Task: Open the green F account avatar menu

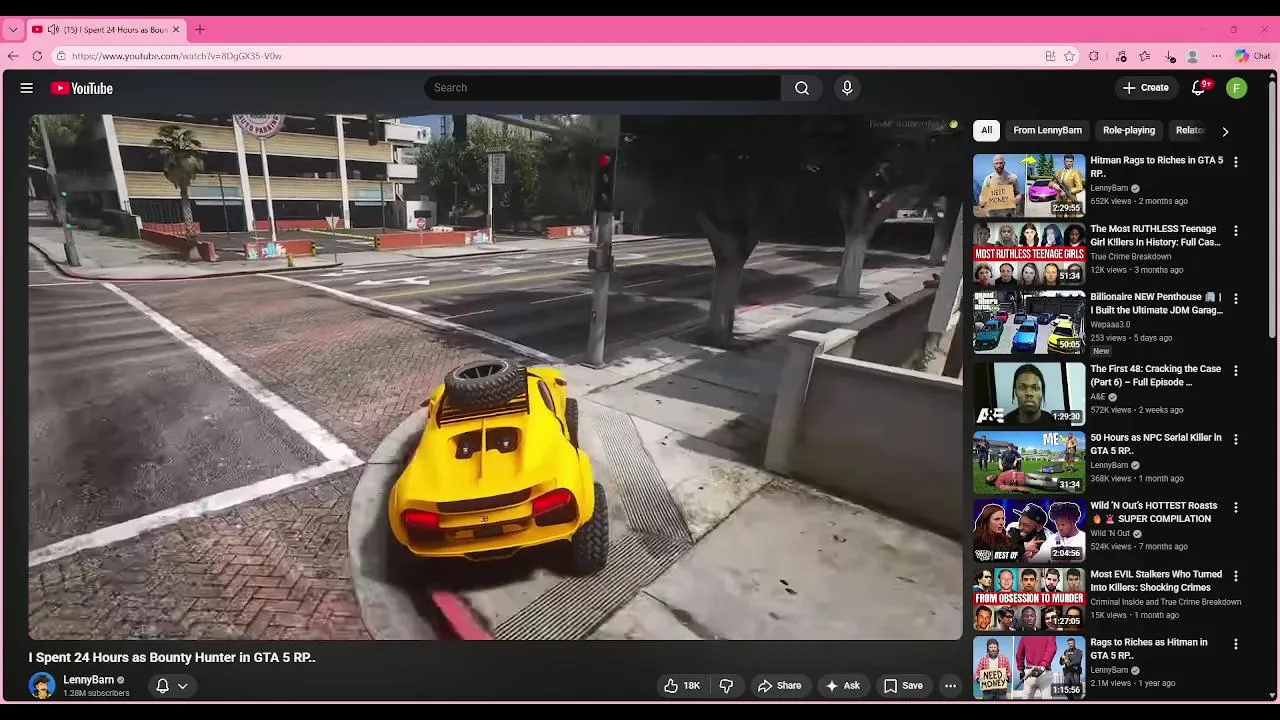Action: click(1237, 88)
